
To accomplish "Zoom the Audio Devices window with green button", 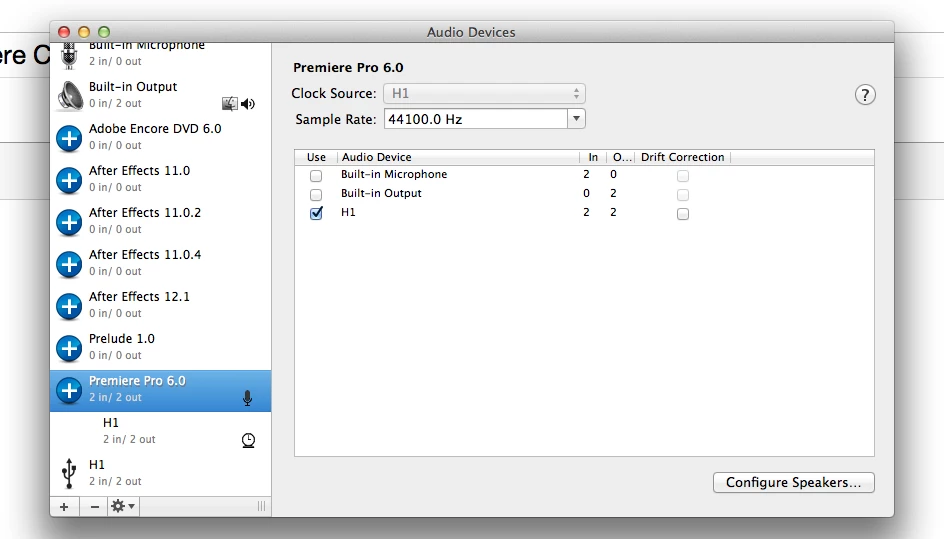I will pyautogui.click(x=104, y=32).
